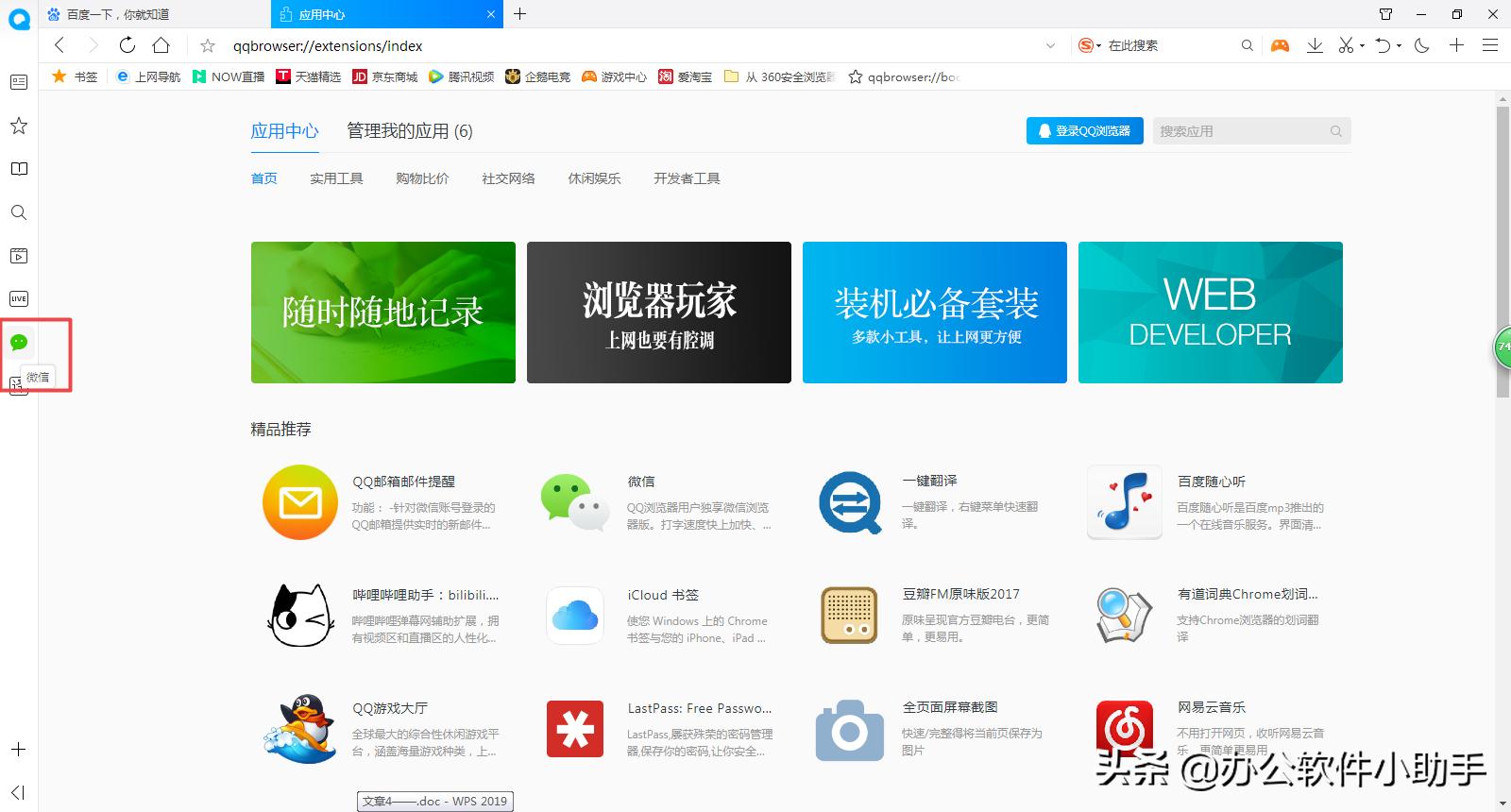Viewport: 1511px width, 812px height.
Task: Expand the address bar dropdown arrow
Action: (x=1051, y=45)
